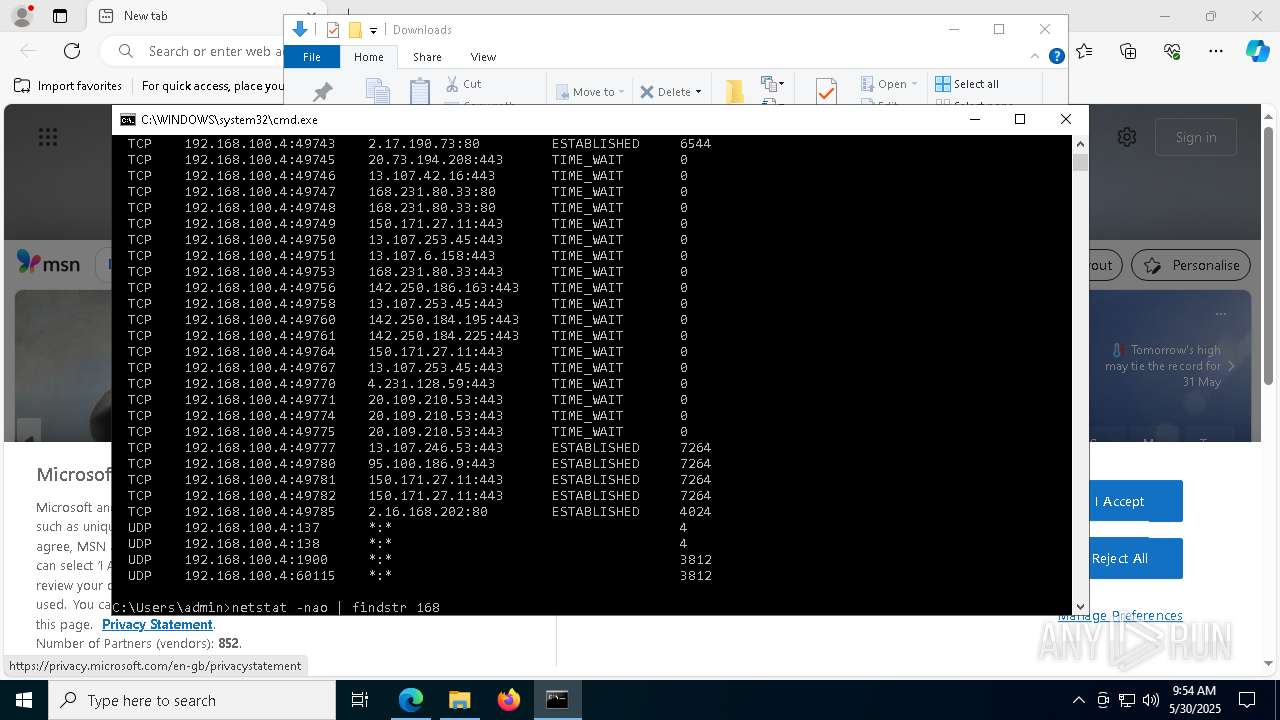
Task: Expand Open dropdown in Explorer ribbon
Action: (914, 84)
